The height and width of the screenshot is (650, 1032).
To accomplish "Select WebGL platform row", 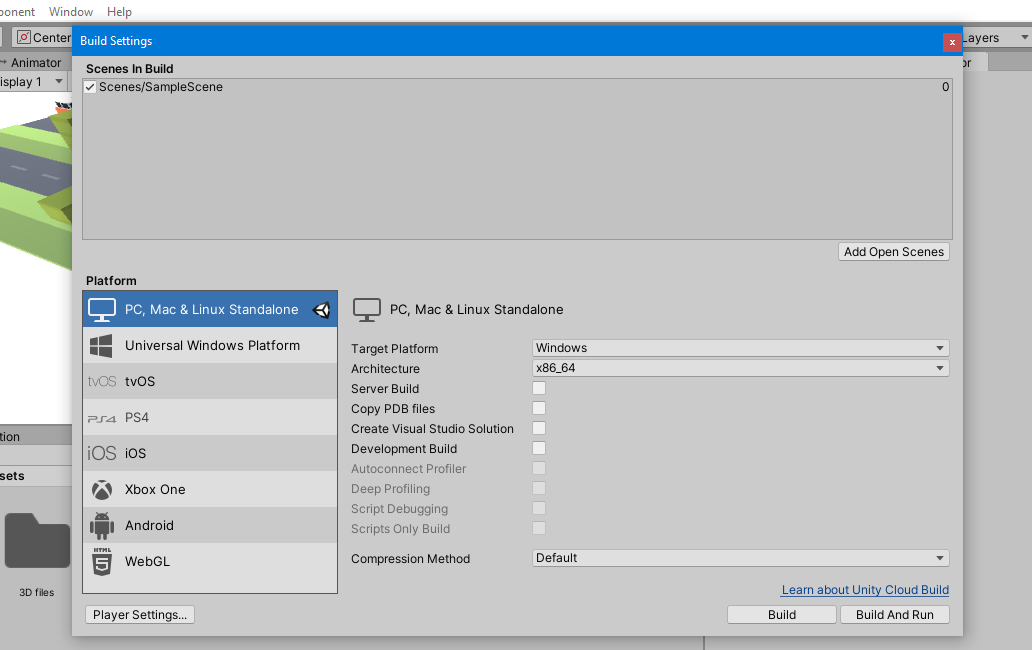I will 210,561.
